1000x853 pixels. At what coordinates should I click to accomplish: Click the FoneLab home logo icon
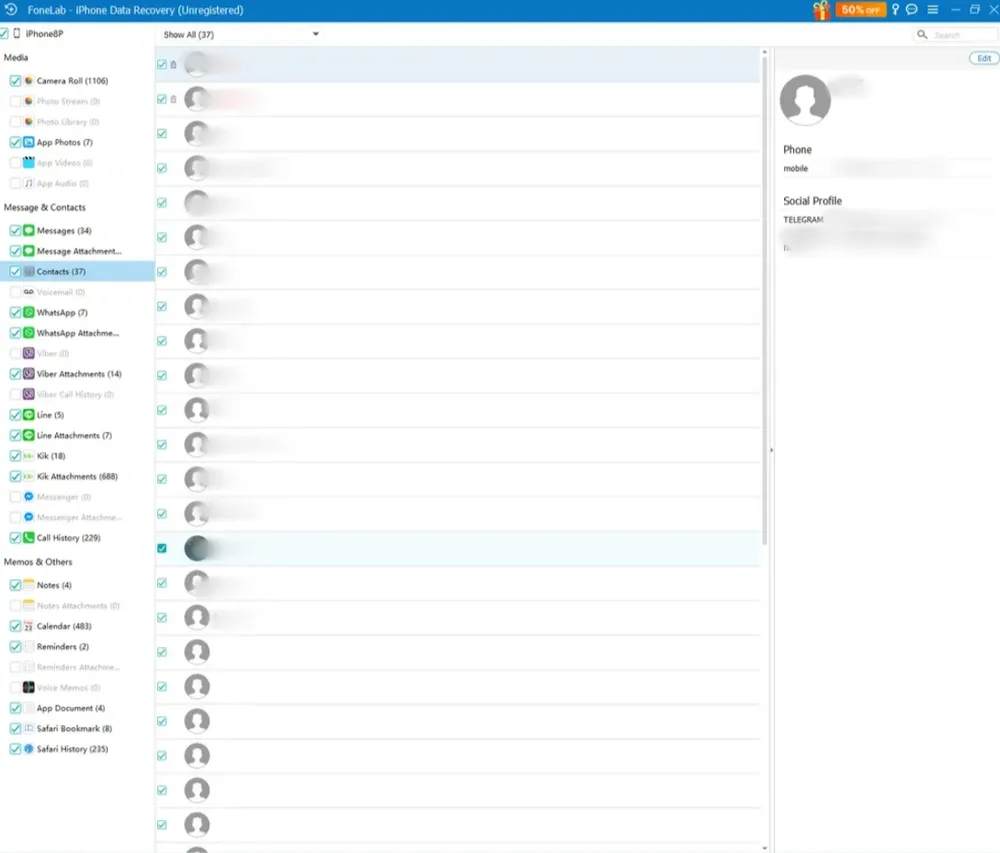(11, 10)
